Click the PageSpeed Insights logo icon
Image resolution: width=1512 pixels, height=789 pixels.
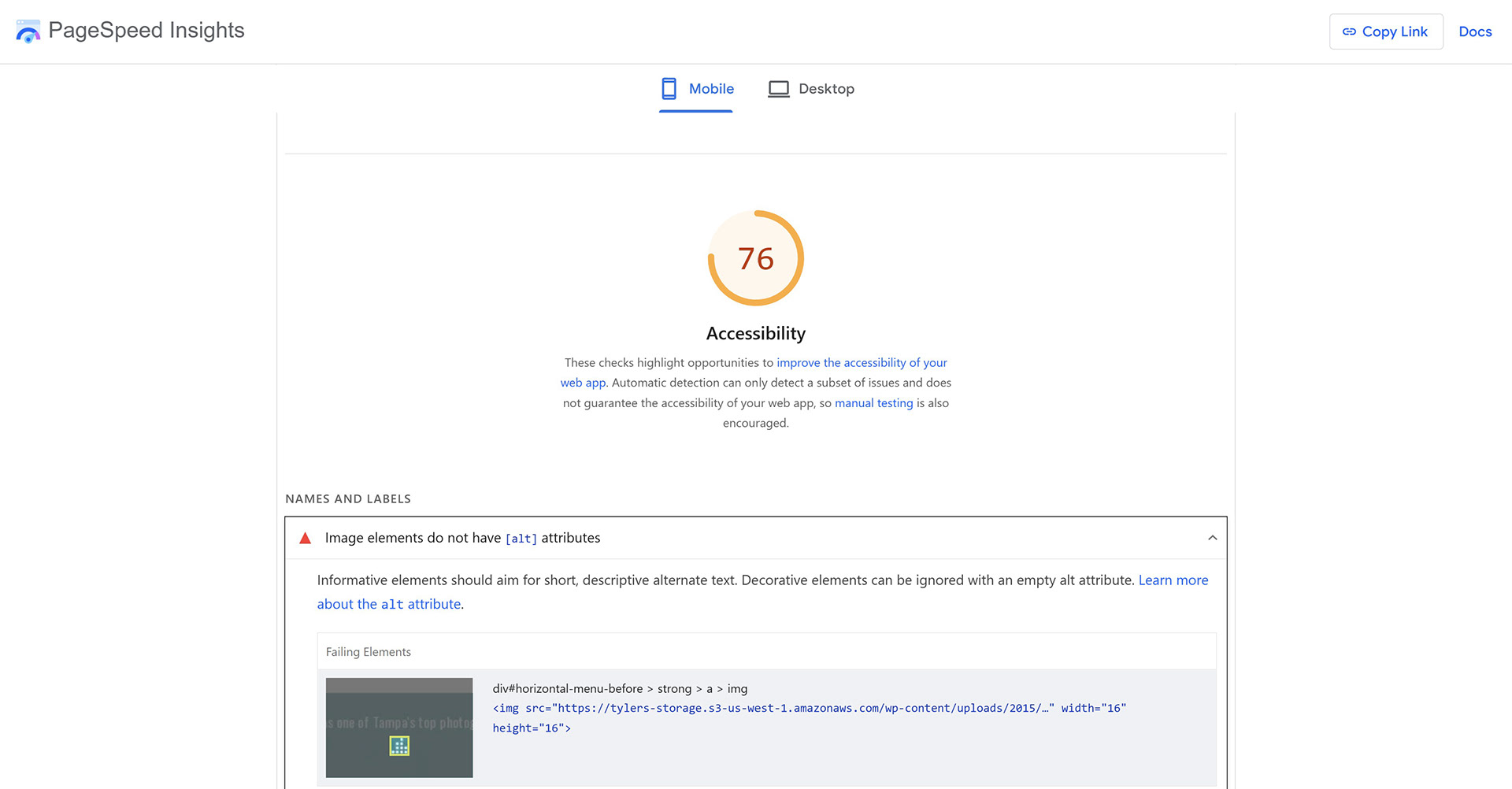point(28,31)
